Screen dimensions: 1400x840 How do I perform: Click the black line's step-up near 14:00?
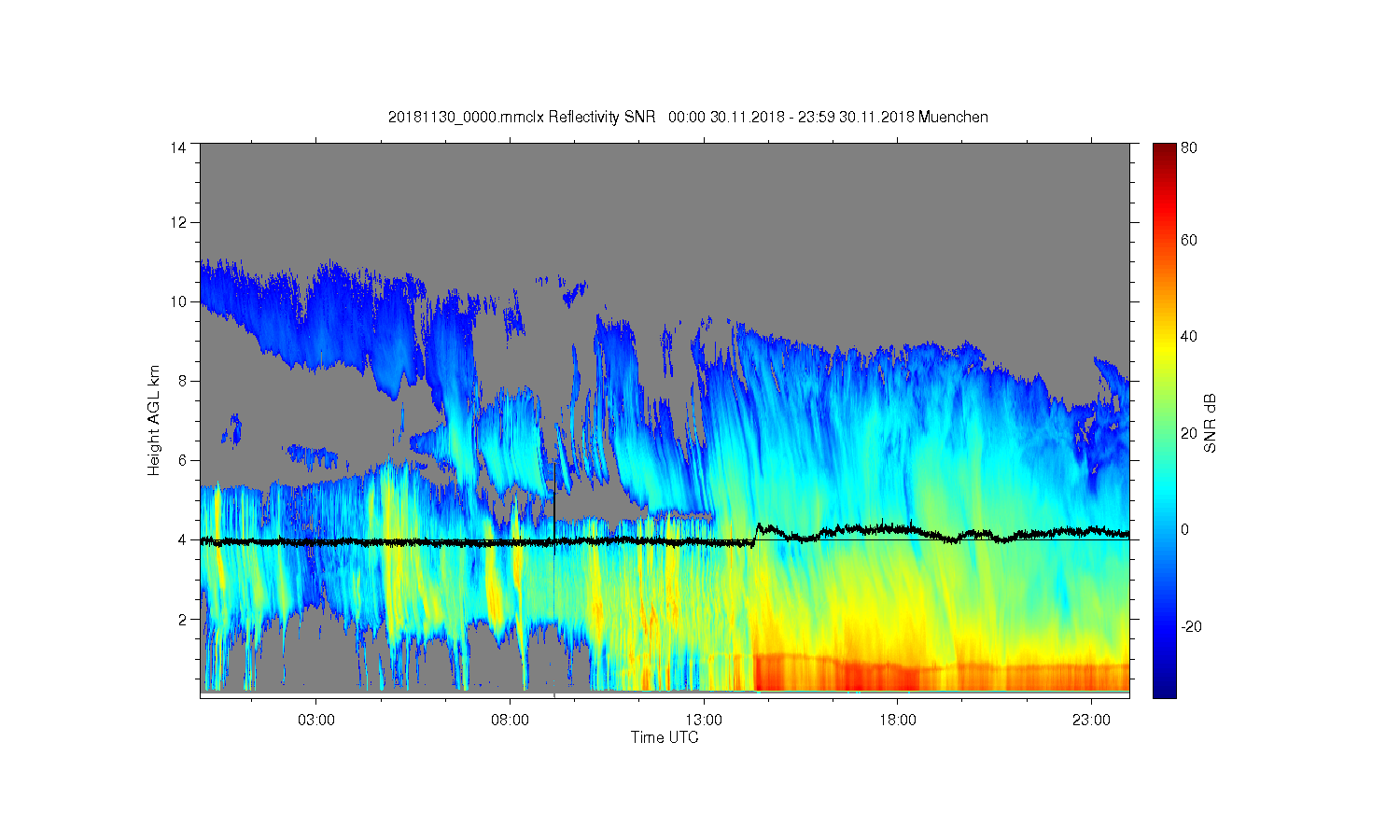point(756,534)
